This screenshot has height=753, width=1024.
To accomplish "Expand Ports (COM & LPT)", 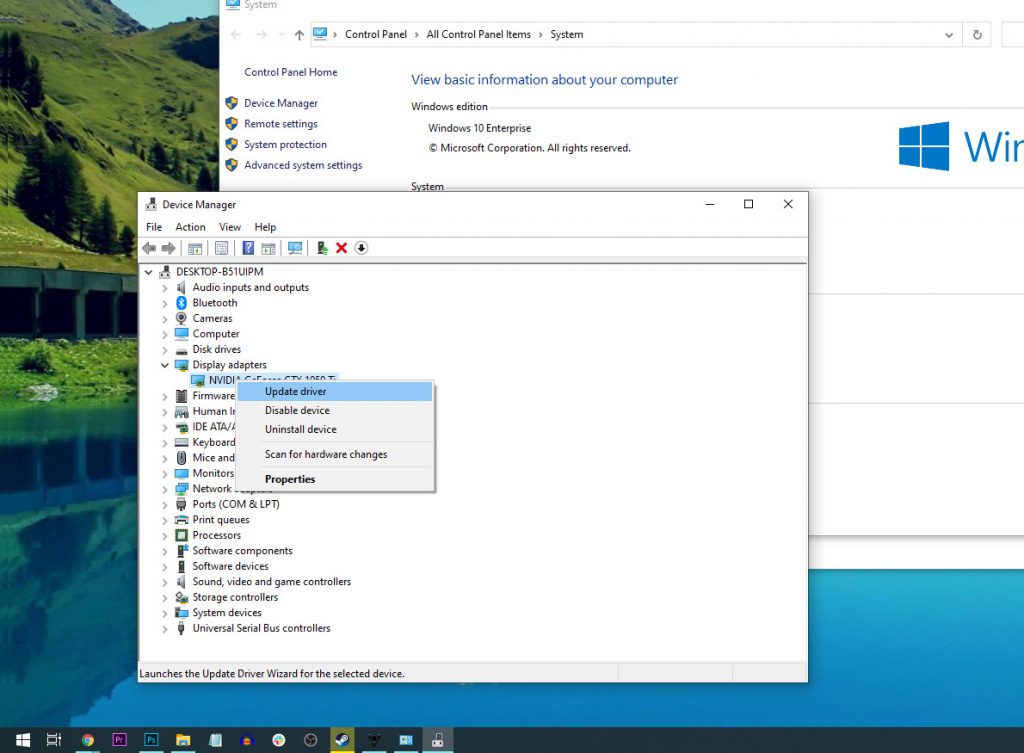I will [x=165, y=504].
